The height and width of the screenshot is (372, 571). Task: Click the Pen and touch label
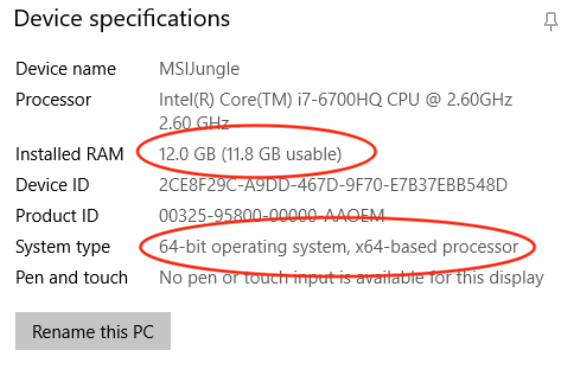tap(71, 278)
